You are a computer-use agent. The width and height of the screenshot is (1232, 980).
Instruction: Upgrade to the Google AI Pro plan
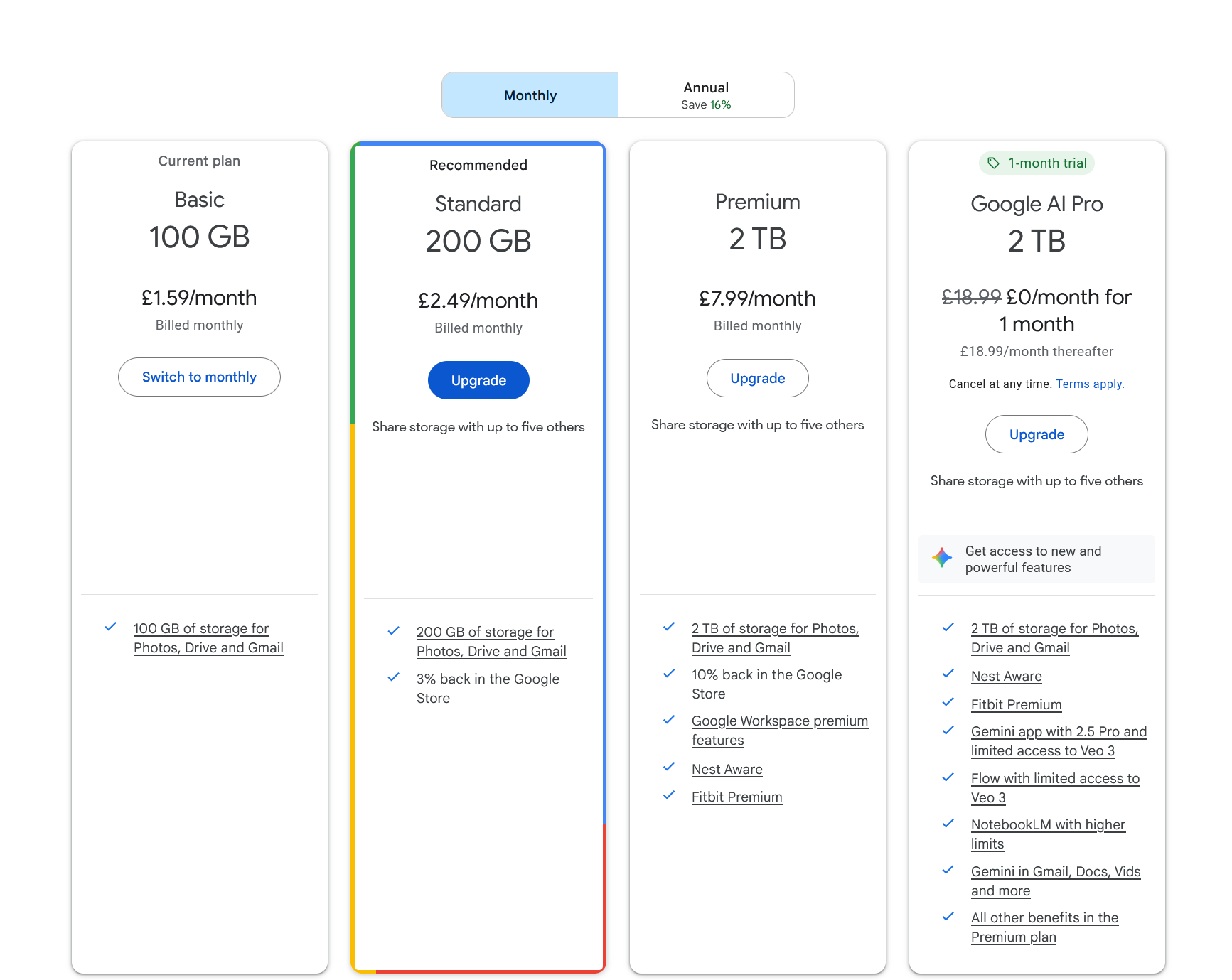(1037, 434)
